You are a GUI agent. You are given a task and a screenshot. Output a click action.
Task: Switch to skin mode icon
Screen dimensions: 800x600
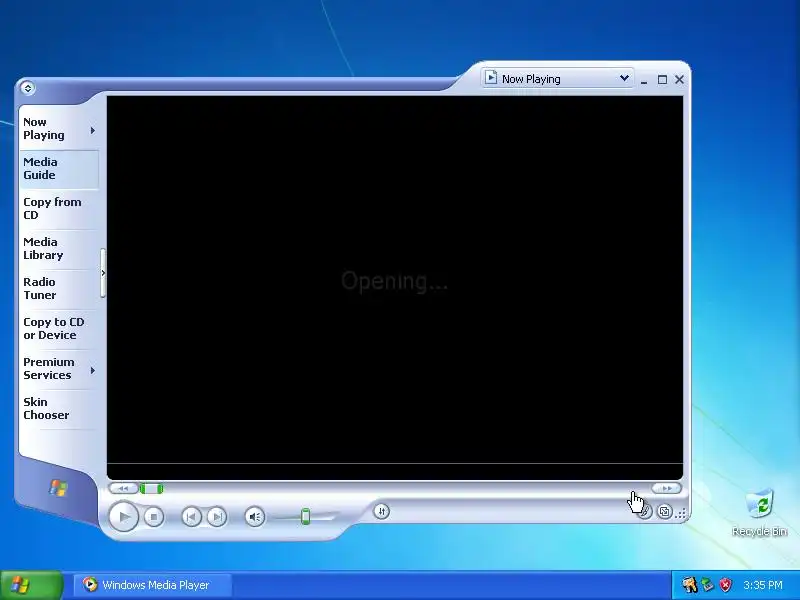pyautogui.click(x=664, y=511)
